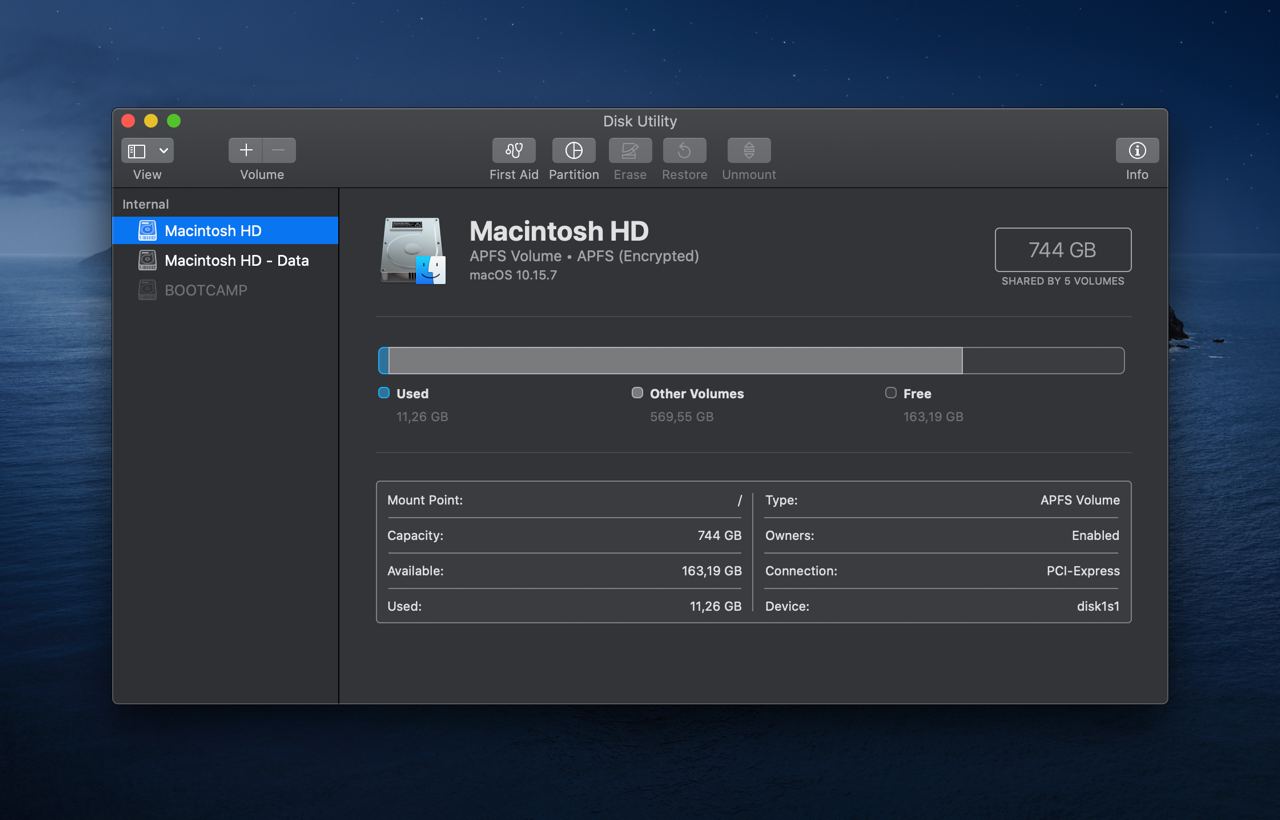This screenshot has width=1280, height=820.
Task: Click the 744 GB capacity box
Action: [1063, 250]
